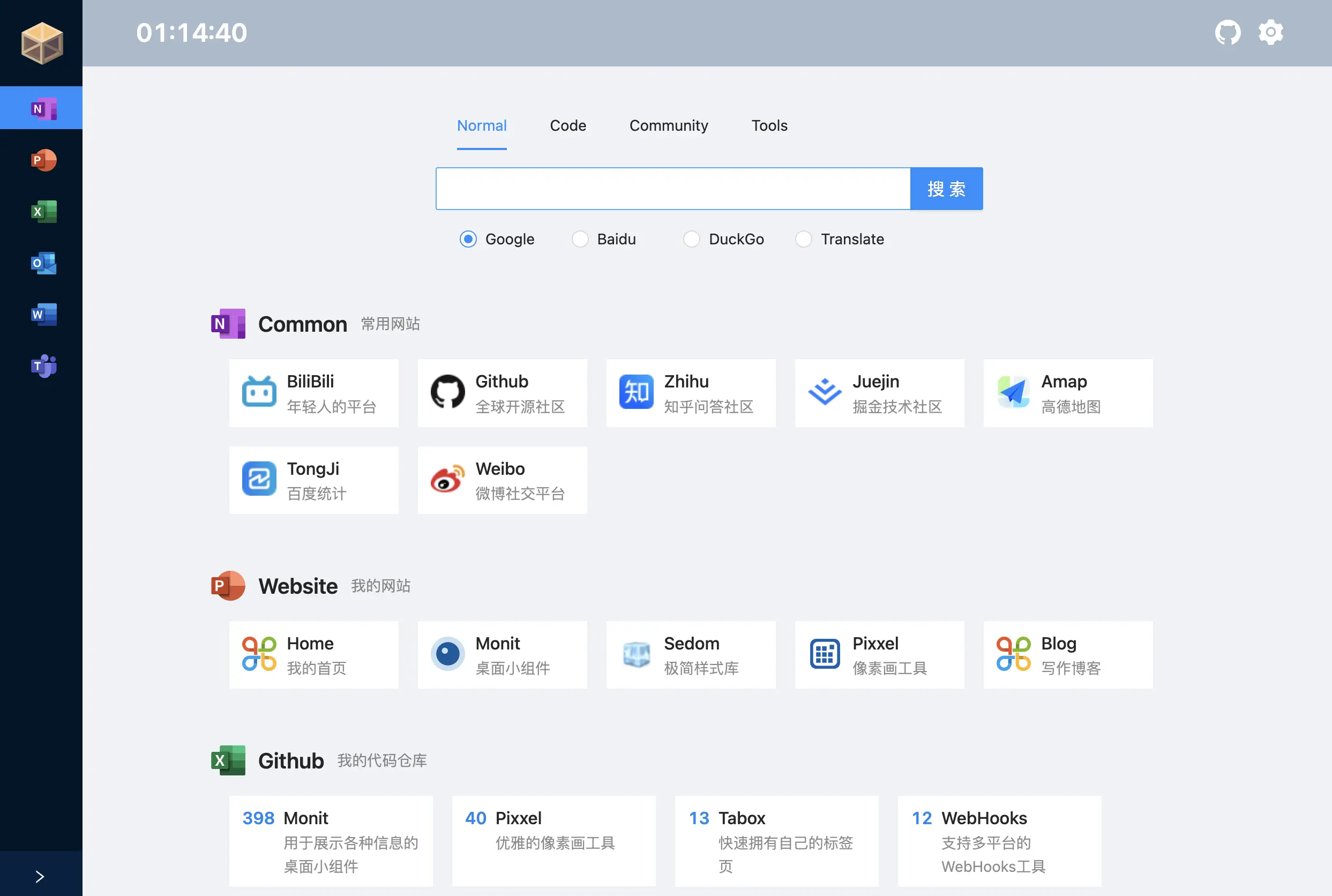Screen dimensions: 1332x896
Task: Click the Website section heading
Action: 297,586
